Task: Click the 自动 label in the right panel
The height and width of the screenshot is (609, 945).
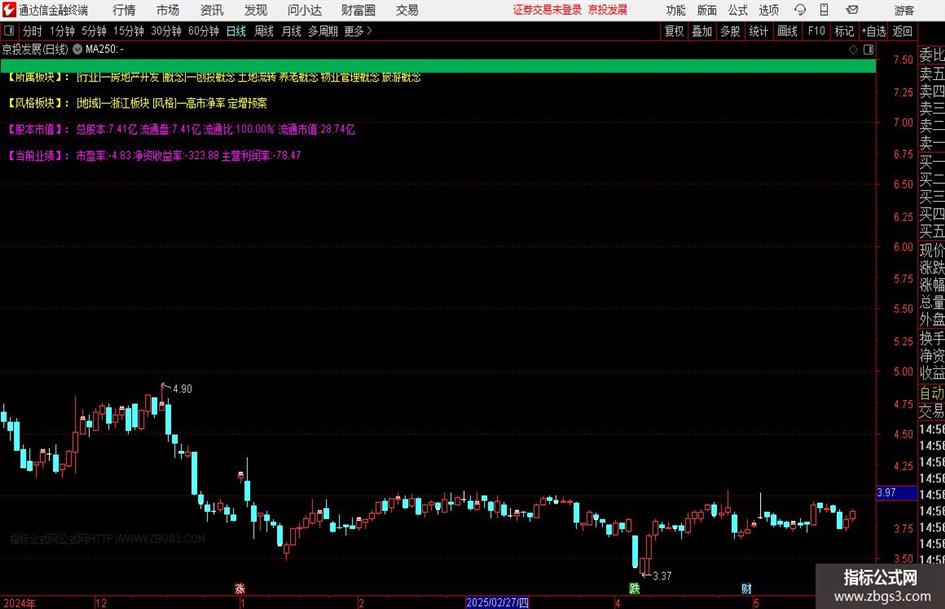Action: 932,393
